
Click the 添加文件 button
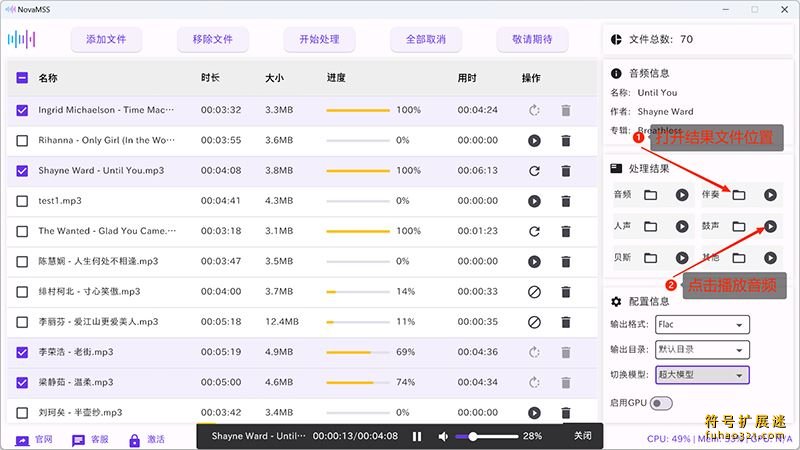click(106, 39)
